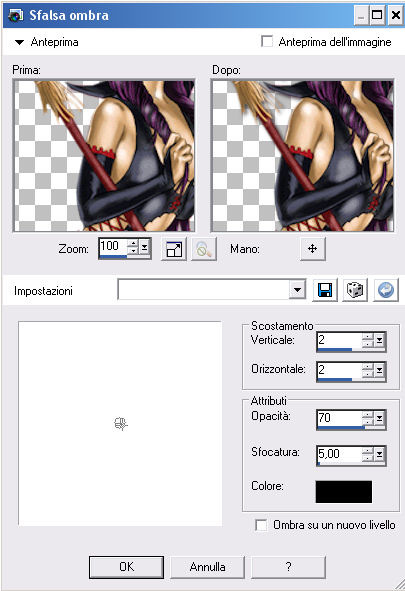Screen dimensions: 405x591
Task: Click the shadow offset crosshair handle
Action: (121, 424)
